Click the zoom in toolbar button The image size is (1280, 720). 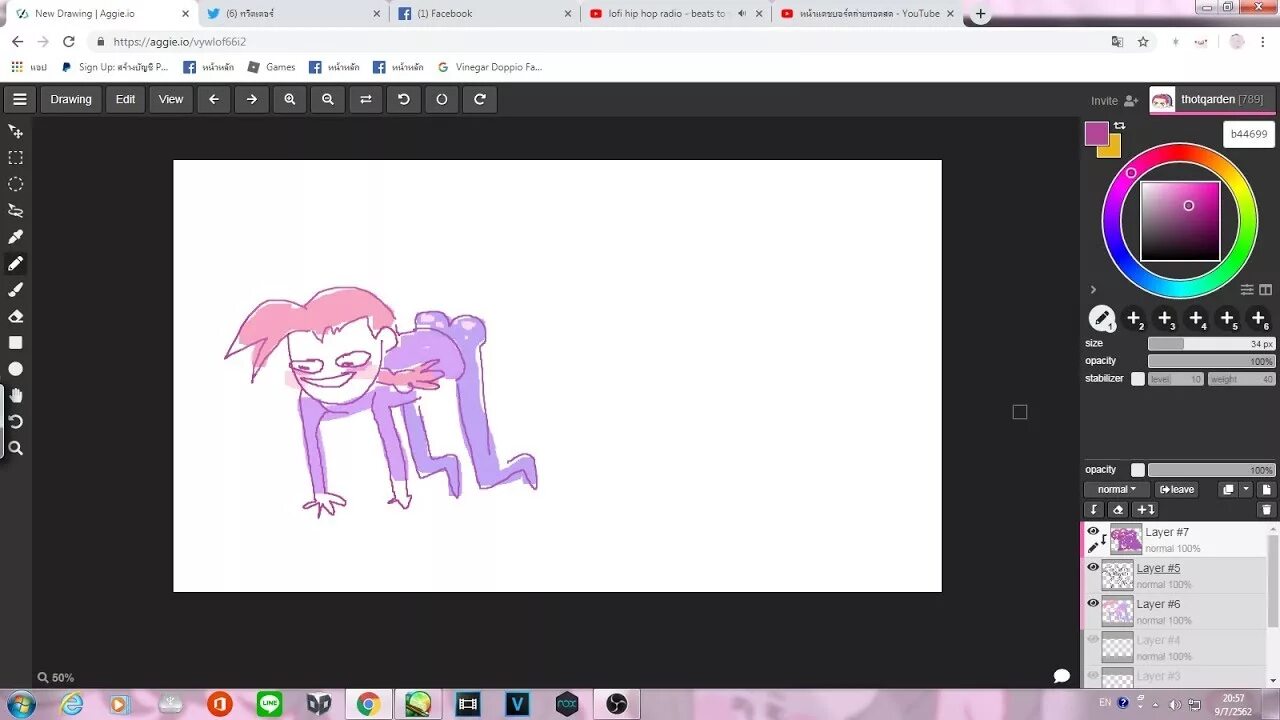tap(290, 99)
